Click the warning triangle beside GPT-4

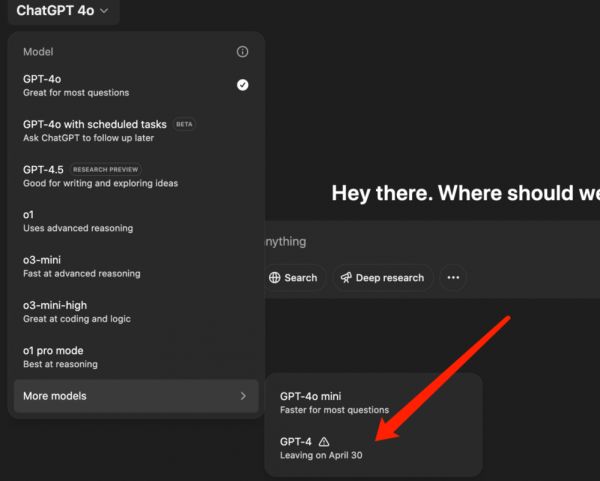tap(323, 441)
